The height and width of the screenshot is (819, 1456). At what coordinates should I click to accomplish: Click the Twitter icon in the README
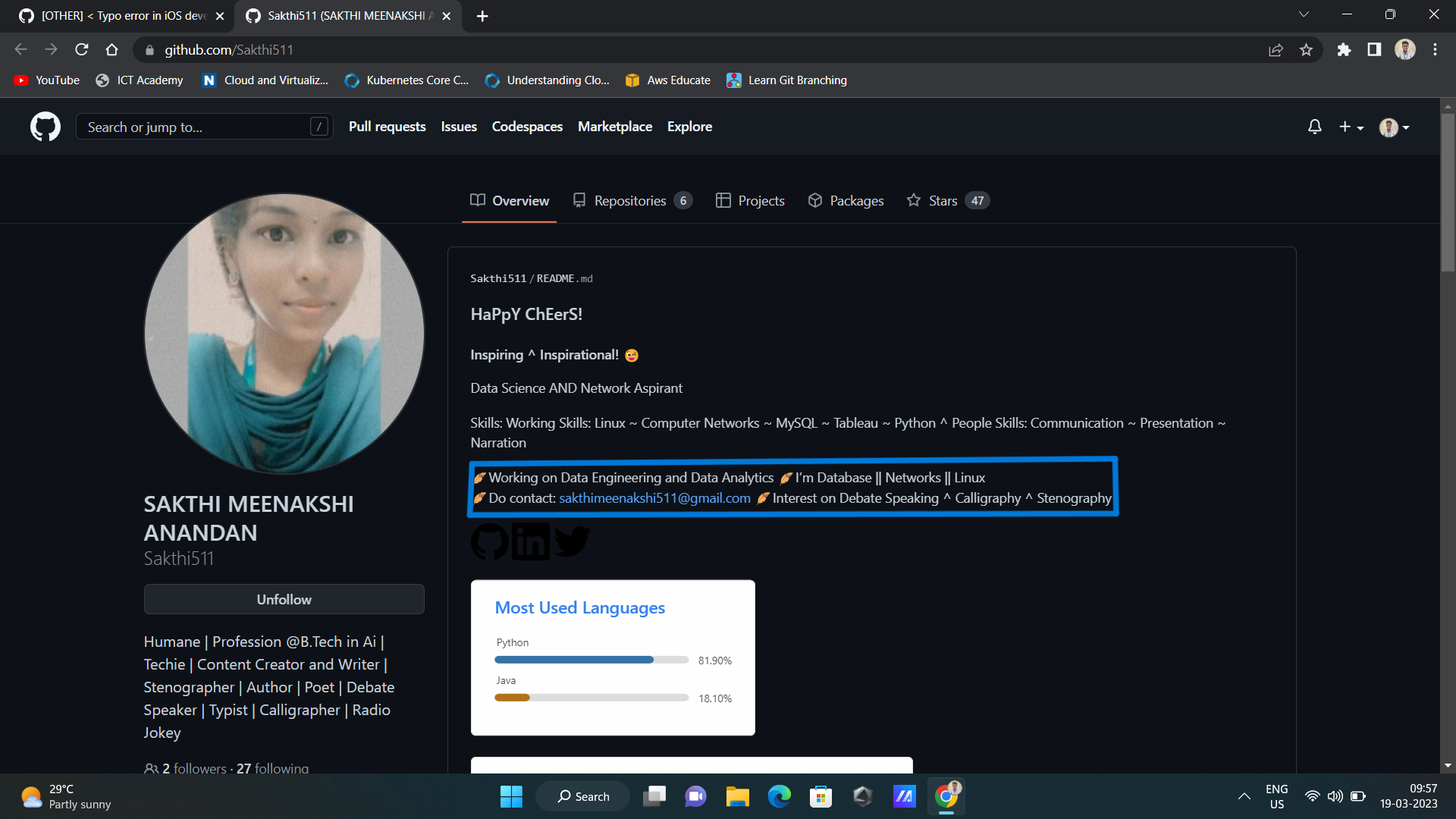[573, 541]
